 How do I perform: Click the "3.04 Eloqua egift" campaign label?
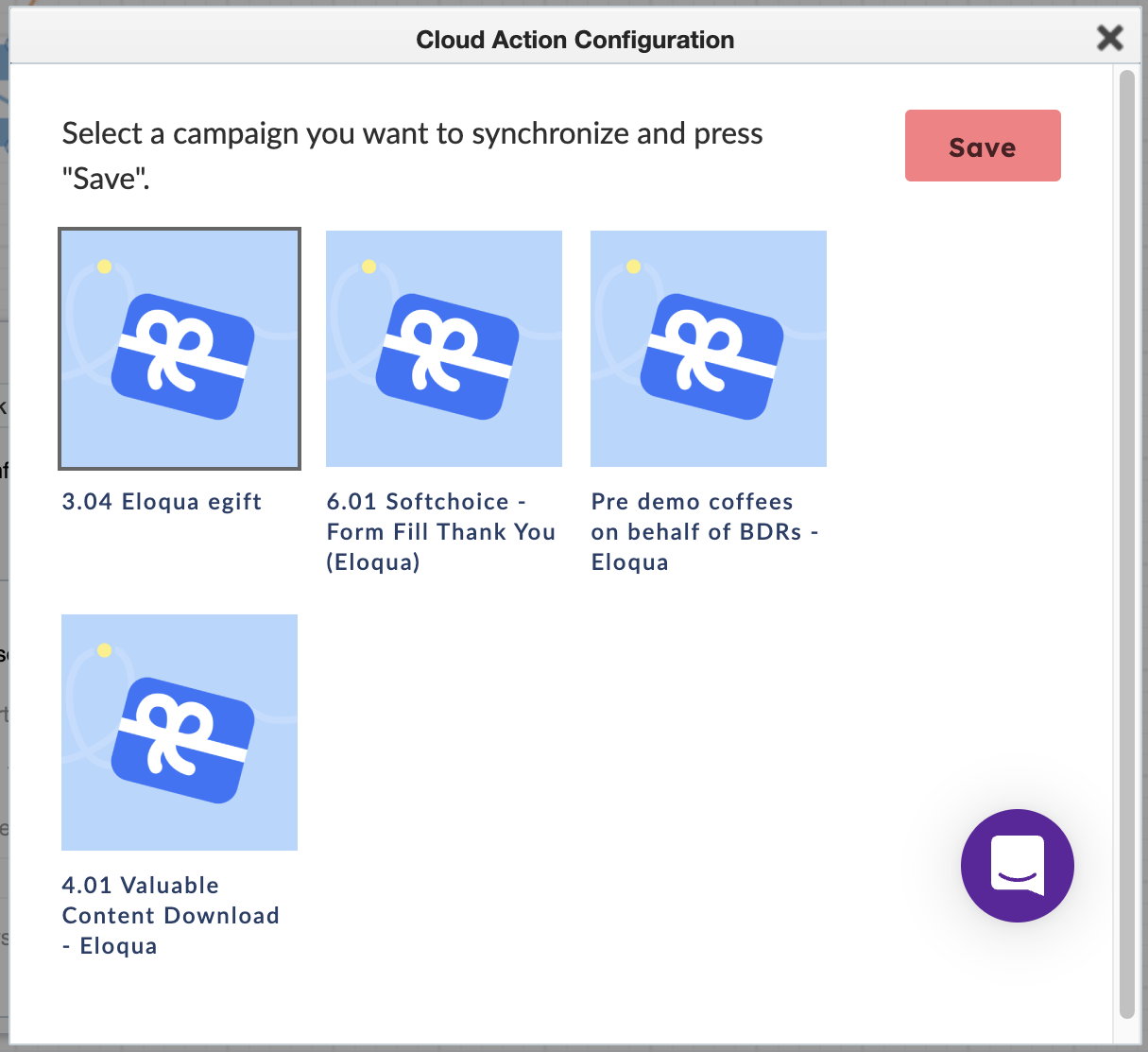pos(162,502)
